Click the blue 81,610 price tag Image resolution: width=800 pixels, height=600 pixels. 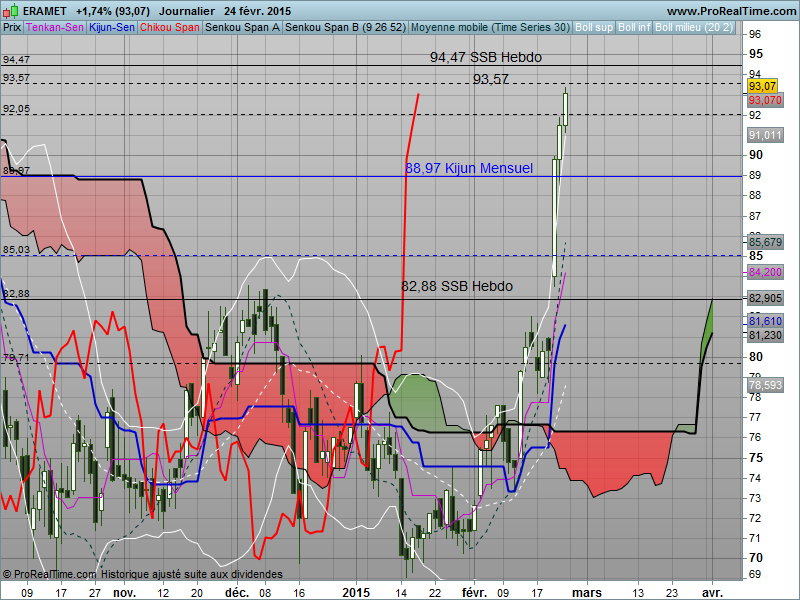[765, 321]
